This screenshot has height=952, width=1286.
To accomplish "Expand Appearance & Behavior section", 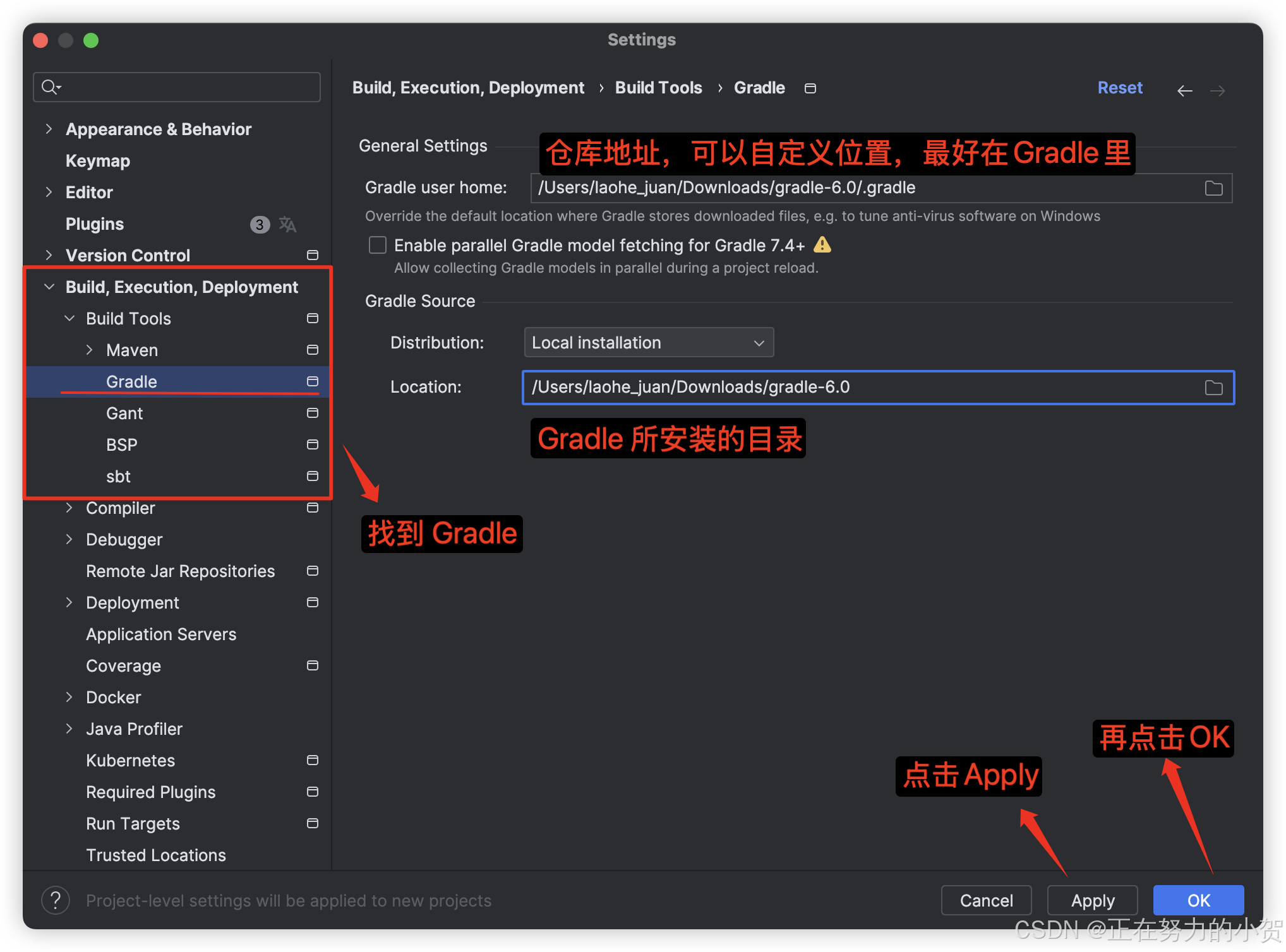I will point(49,129).
